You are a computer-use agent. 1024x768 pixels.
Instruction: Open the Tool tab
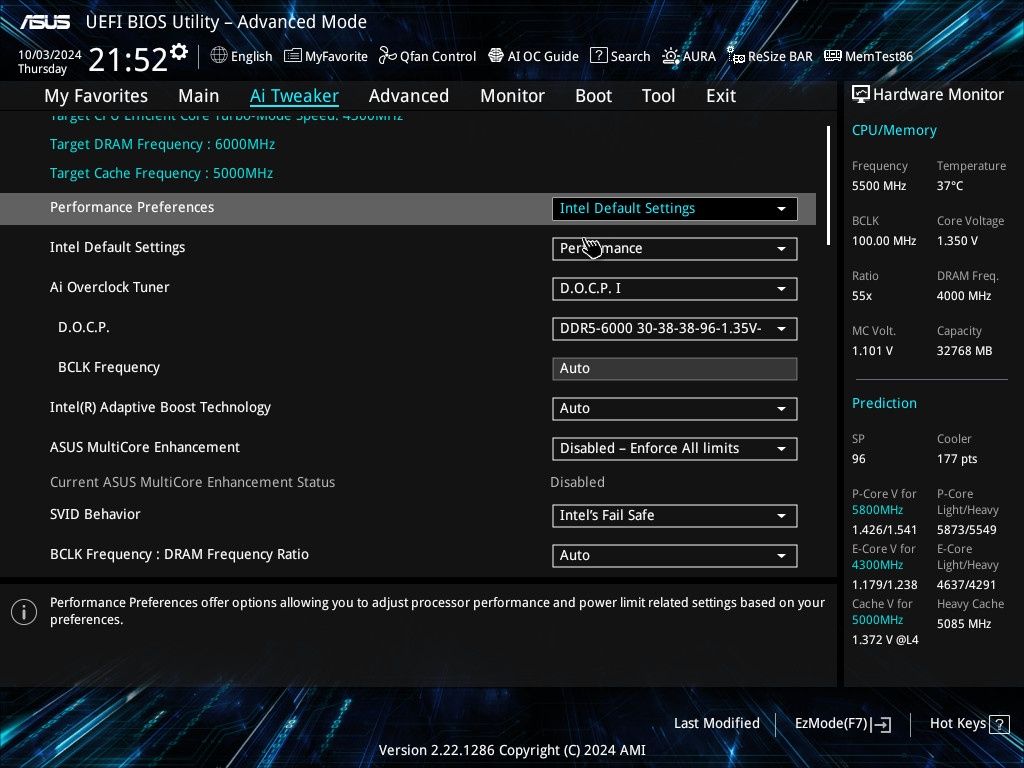(x=658, y=96)
